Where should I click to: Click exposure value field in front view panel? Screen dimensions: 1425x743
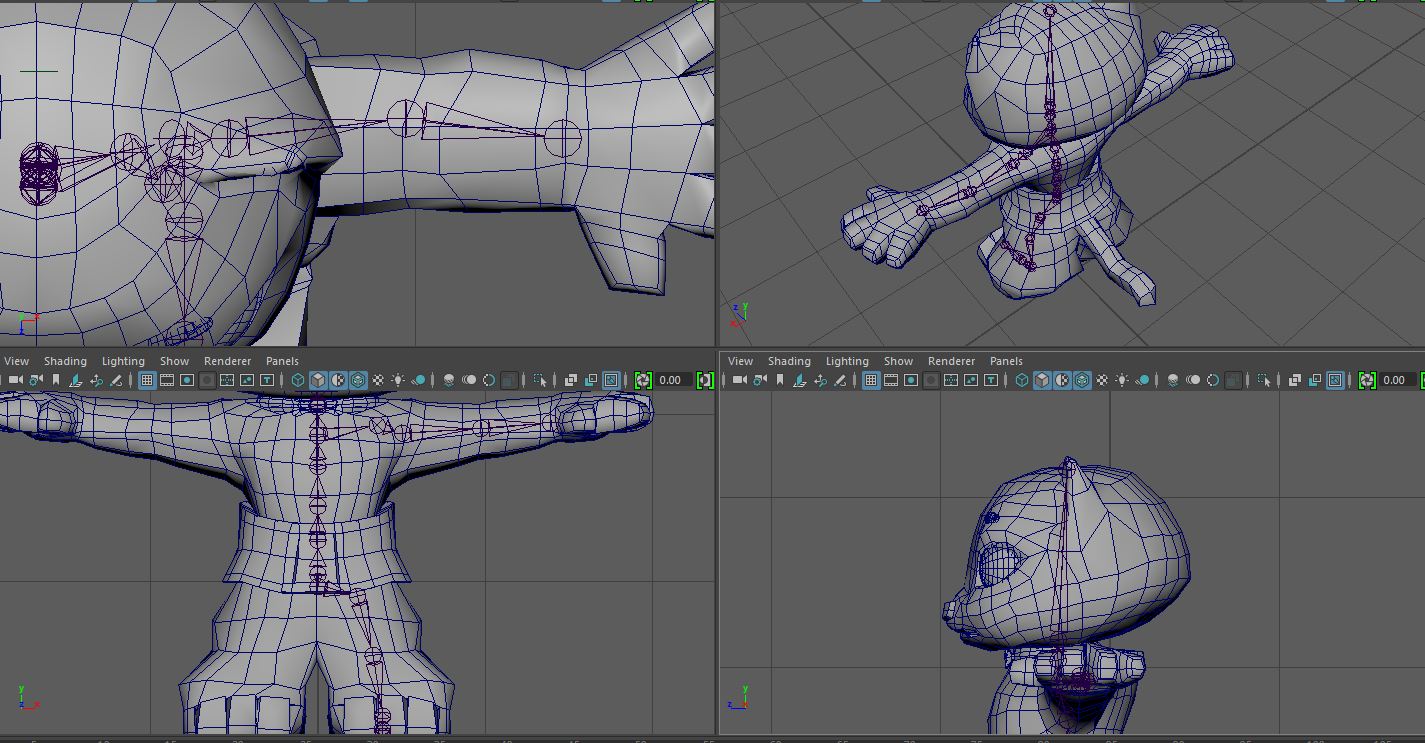[674, 380]
